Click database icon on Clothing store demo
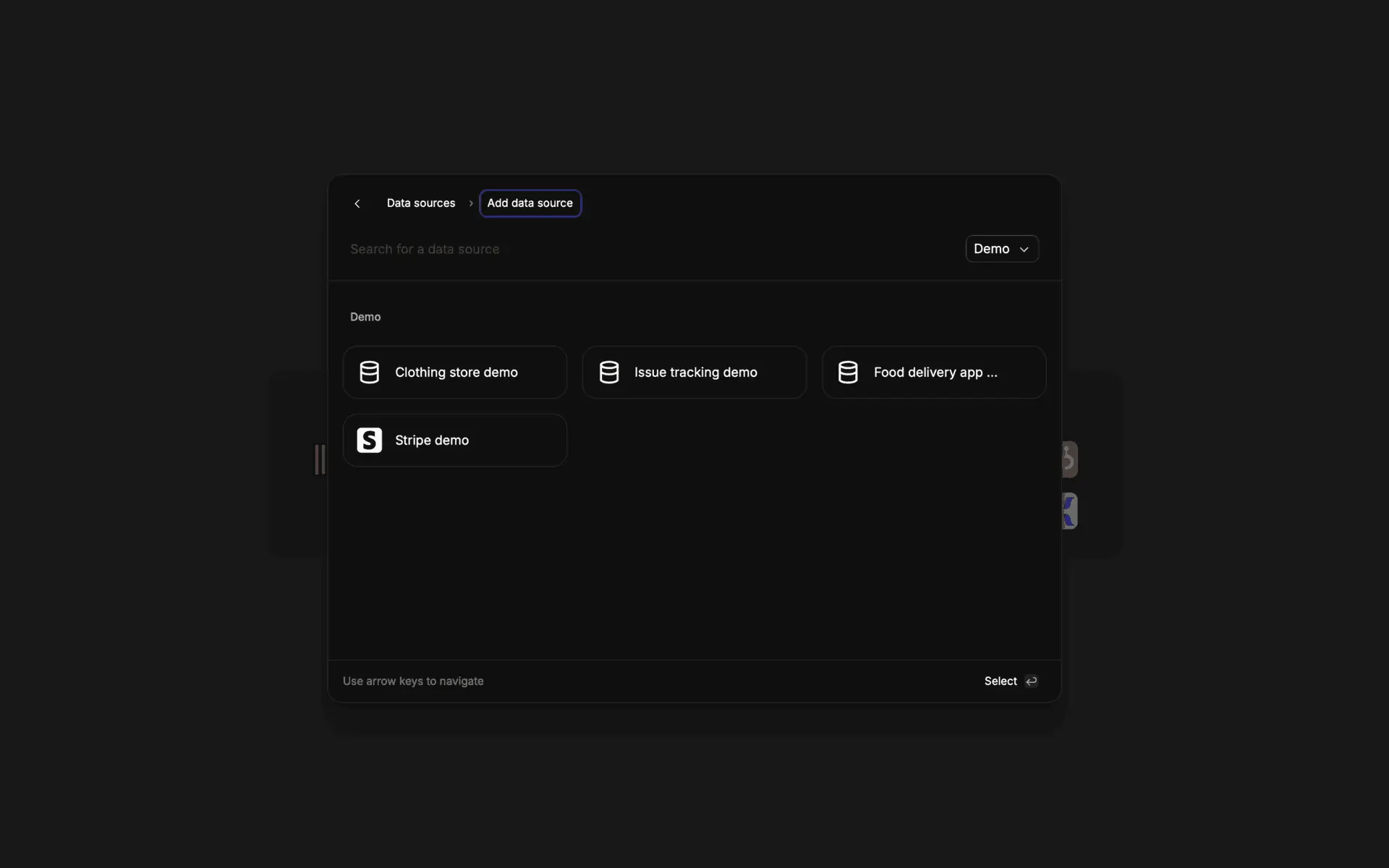Image resolution: width=1389 pixels, height=868 pixels. click(369, 373)
